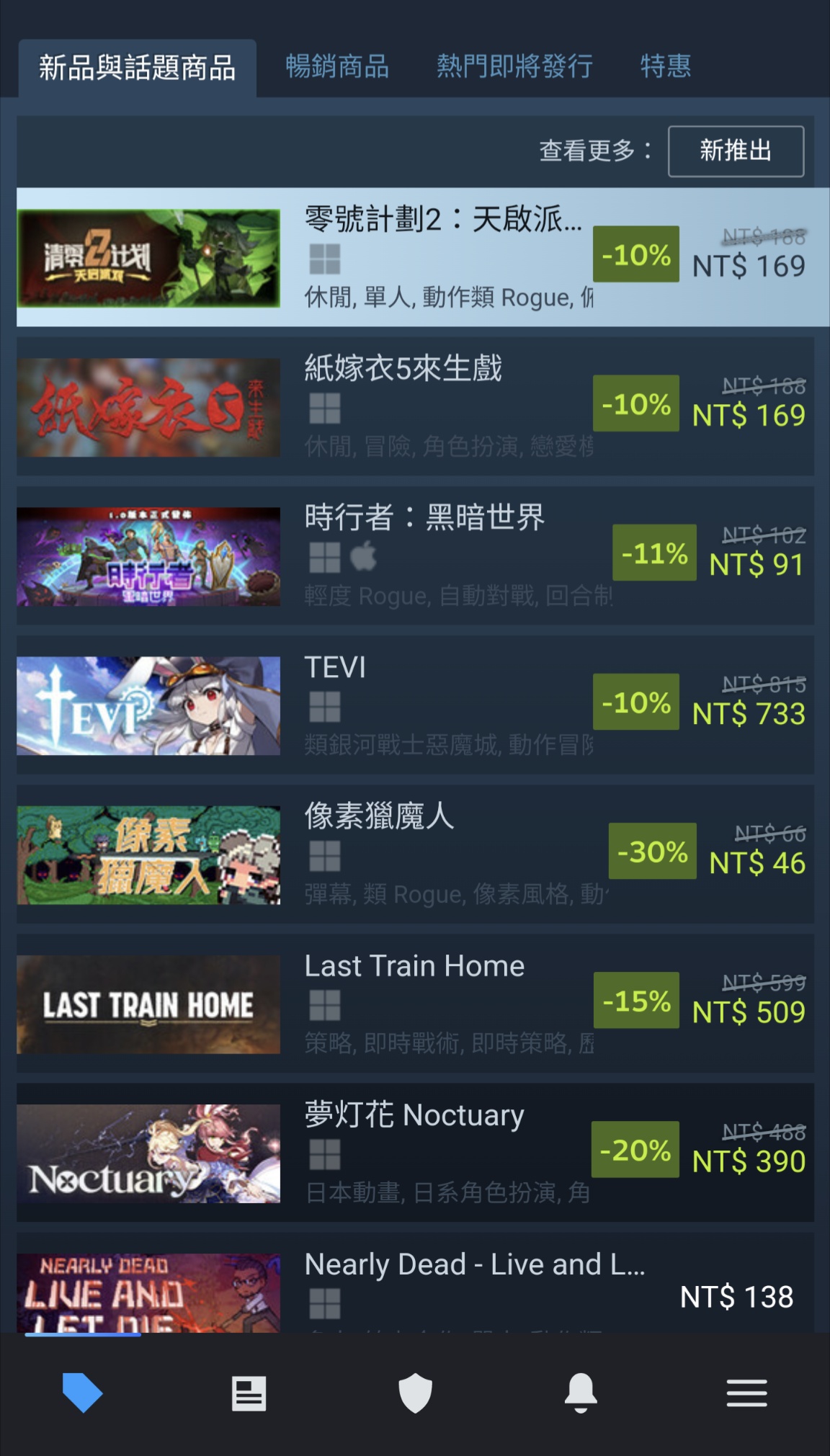Click the 像素獵魔人 game thumbnail
Screen dimensions: 830x1456
(x=148, y=855)
